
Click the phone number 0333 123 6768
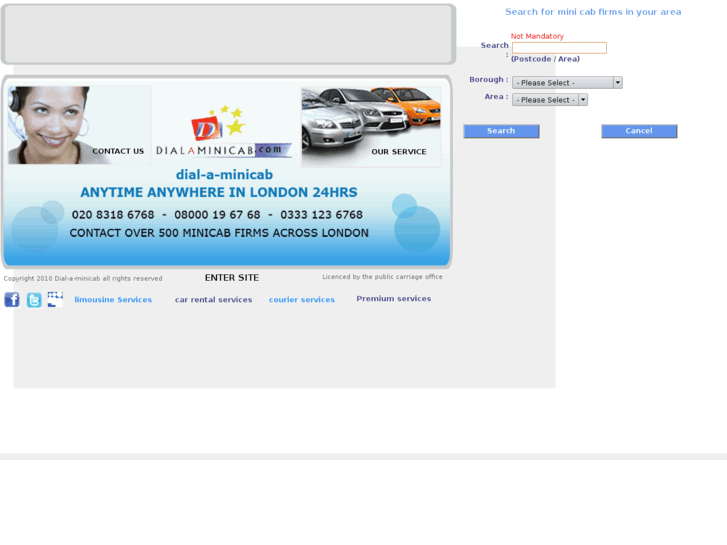pos(321,215)
